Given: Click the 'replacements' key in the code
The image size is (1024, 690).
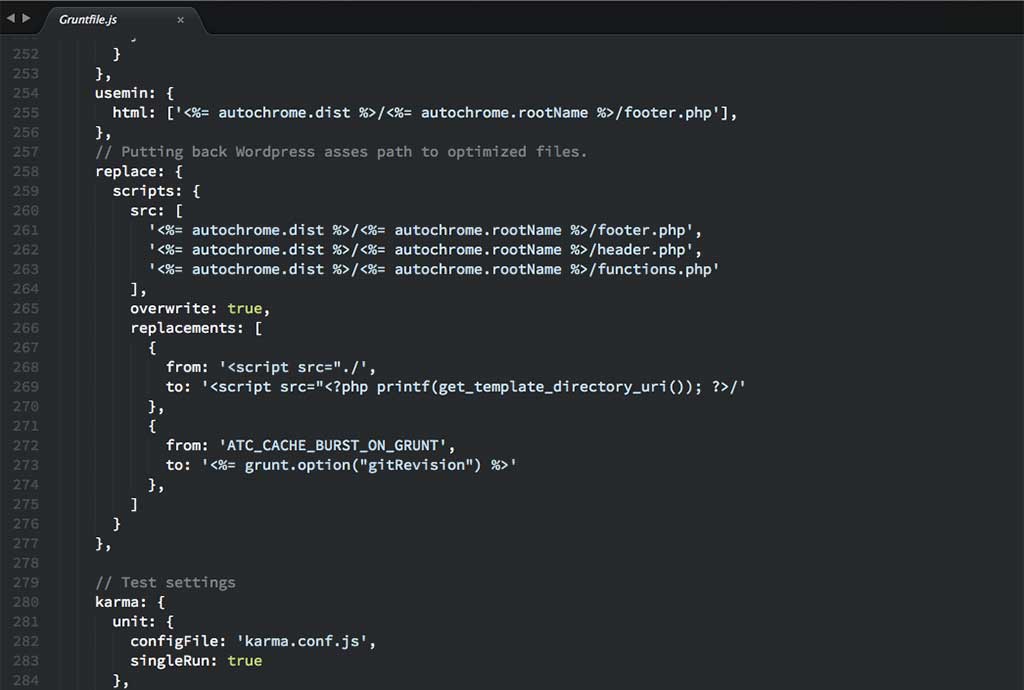Looking at the screenshot, I should point(186,328).
